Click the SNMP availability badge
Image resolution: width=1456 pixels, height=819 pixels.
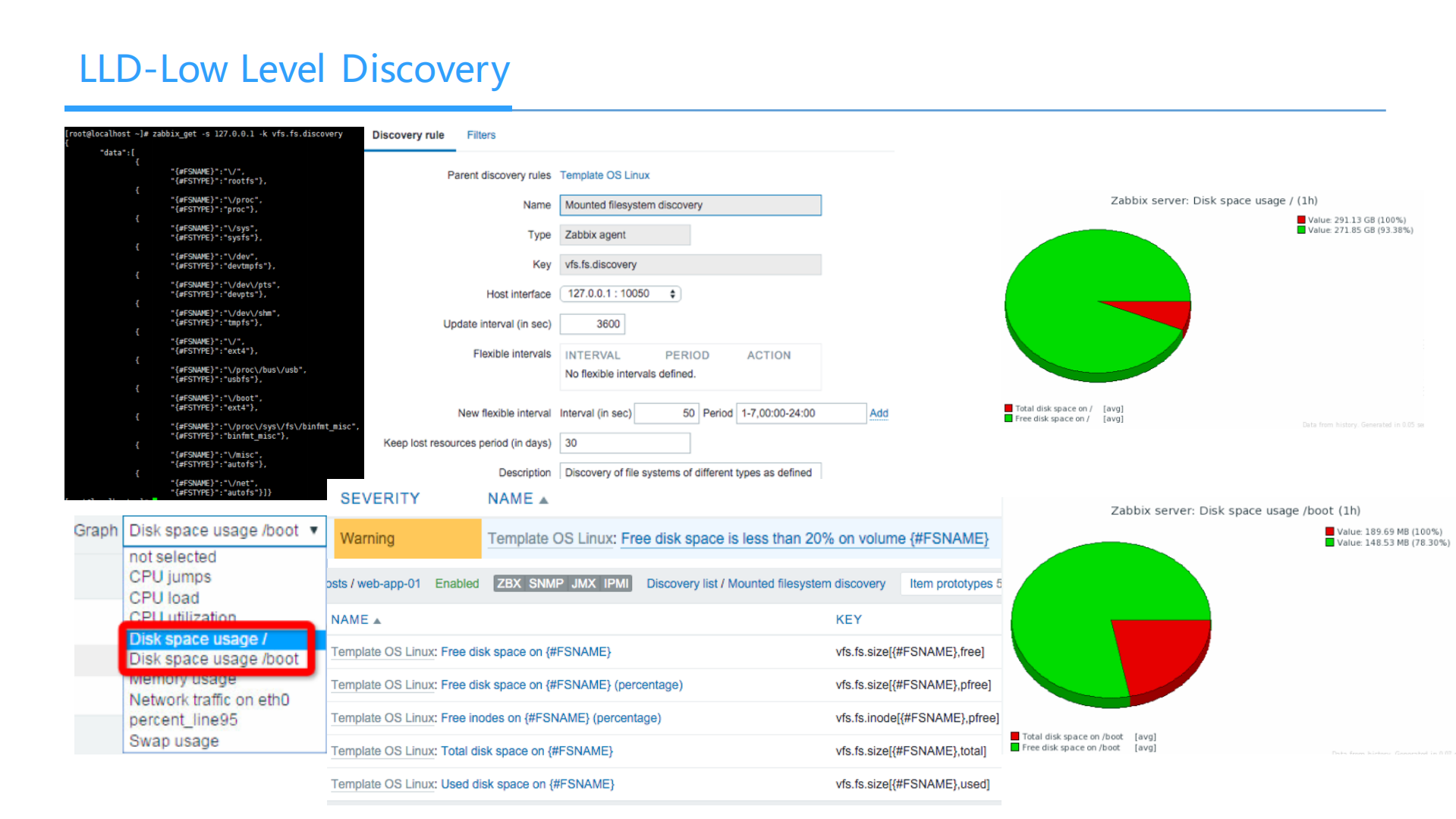point(546,584)
